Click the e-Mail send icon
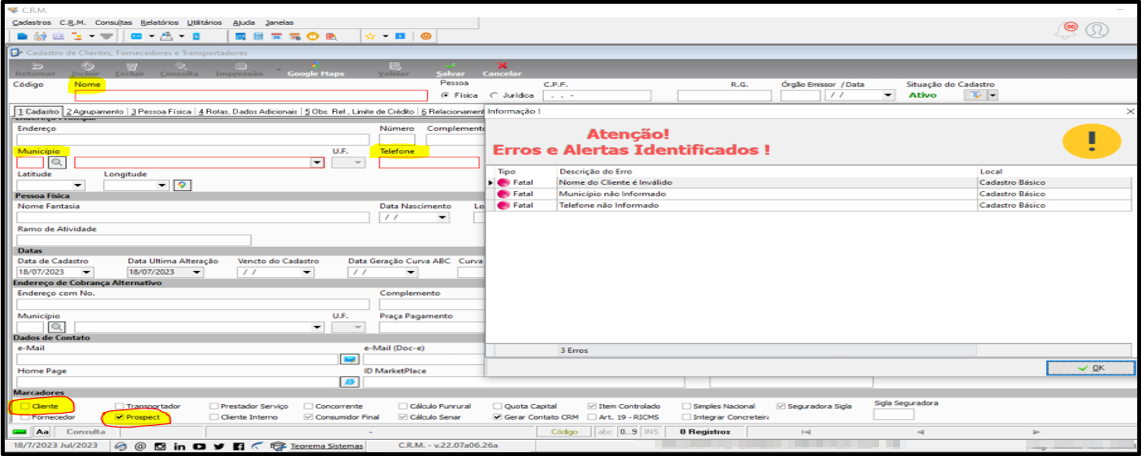Screen dimensions: 1141x456 (x=349, y=359)
